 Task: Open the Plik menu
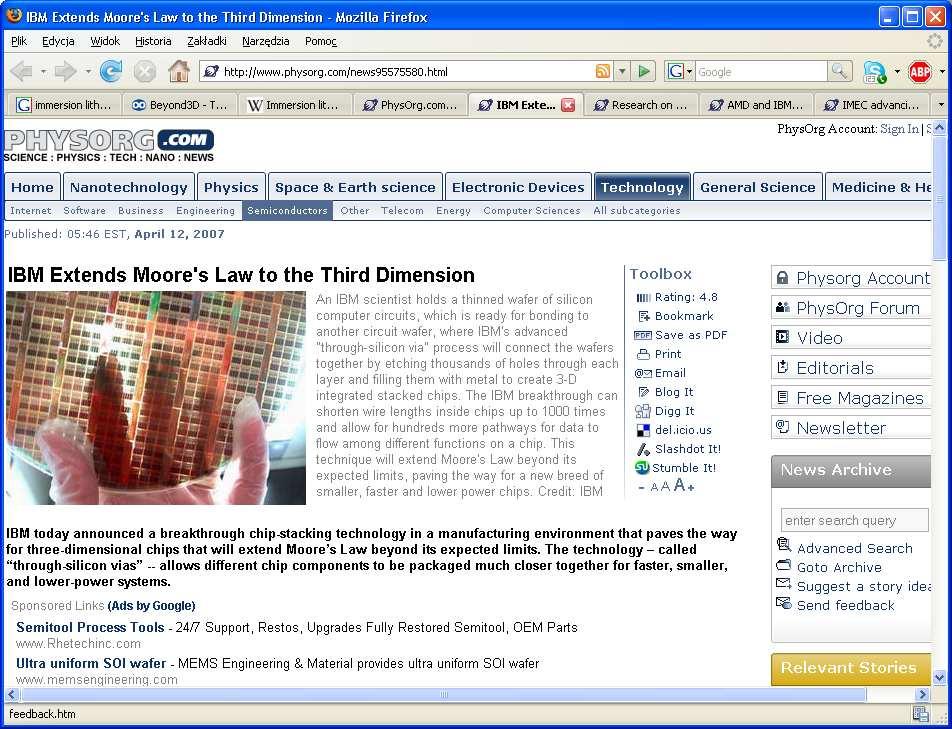(19, 41)
